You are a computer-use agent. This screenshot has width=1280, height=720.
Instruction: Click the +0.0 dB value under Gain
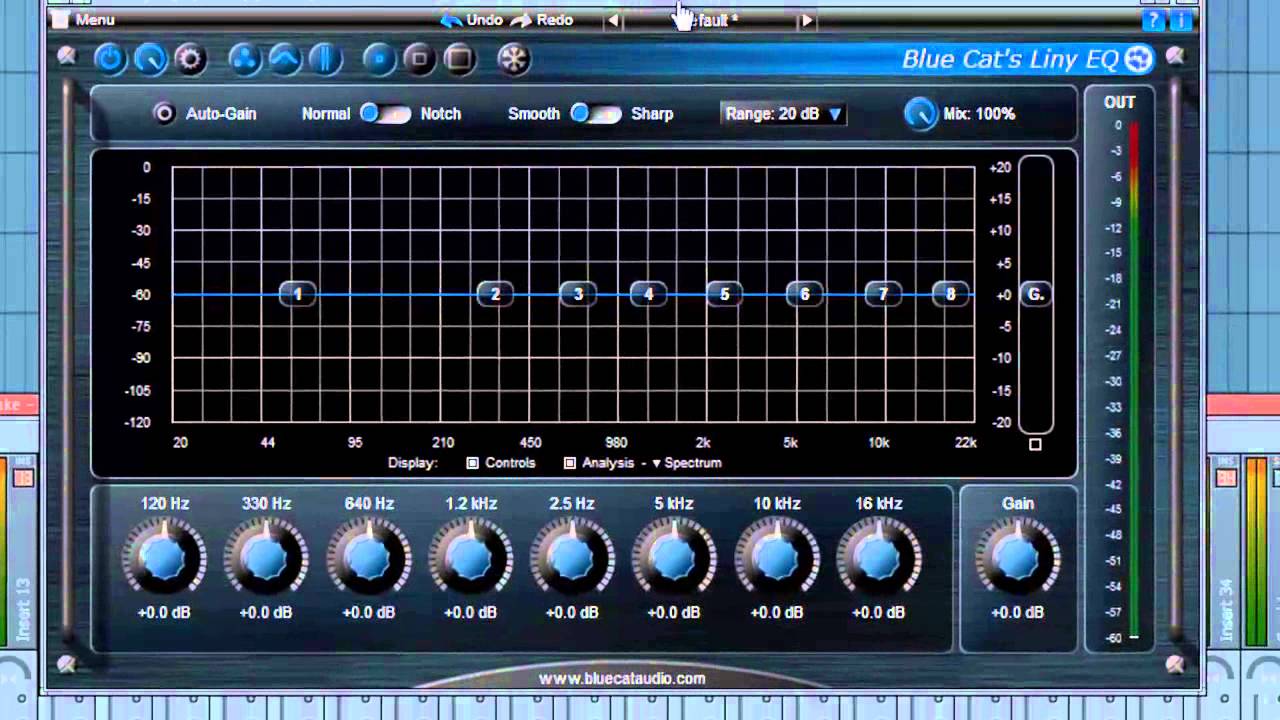click(x=1018, y=612)
